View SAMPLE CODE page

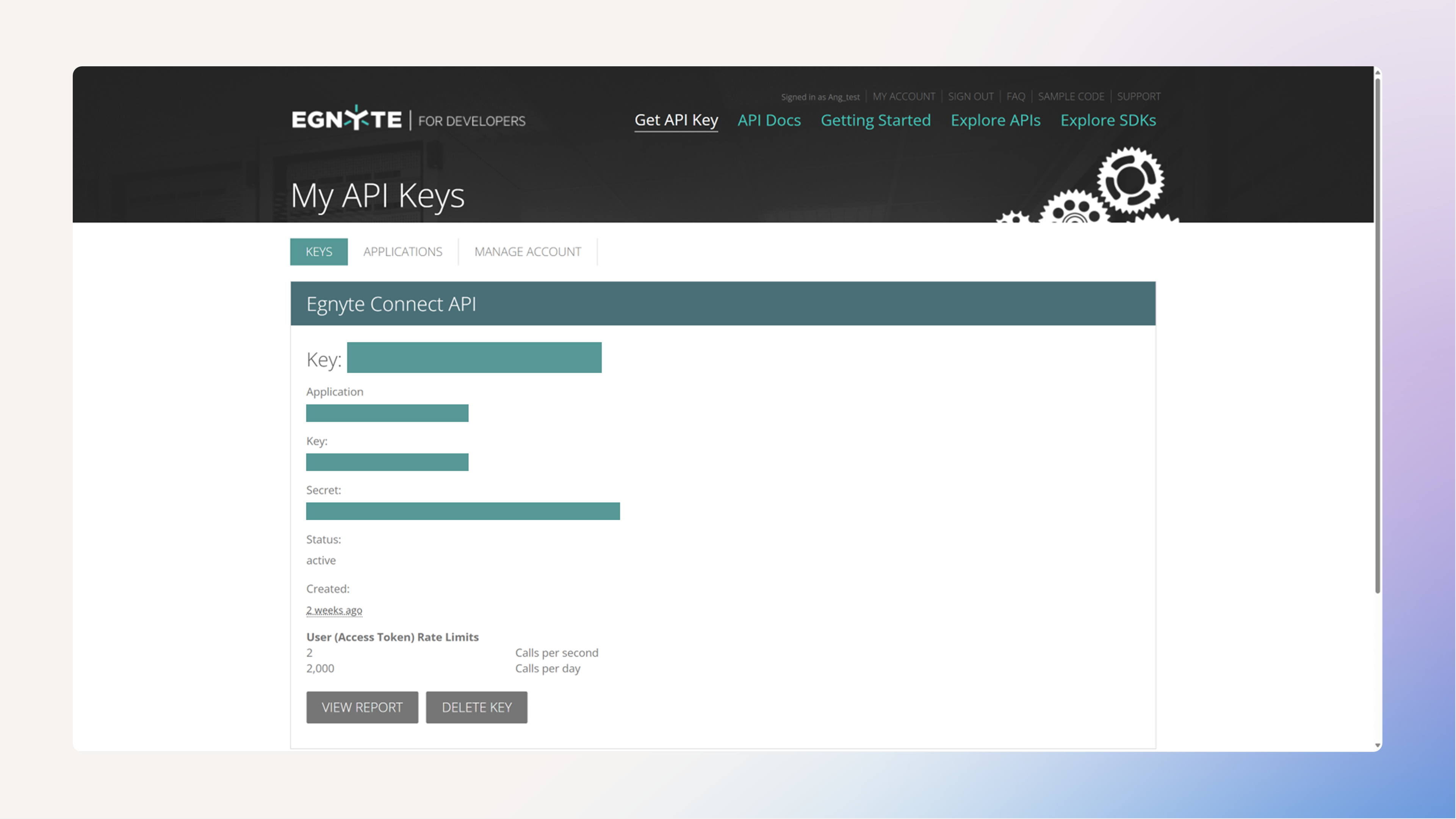(x=1071, y=97)
